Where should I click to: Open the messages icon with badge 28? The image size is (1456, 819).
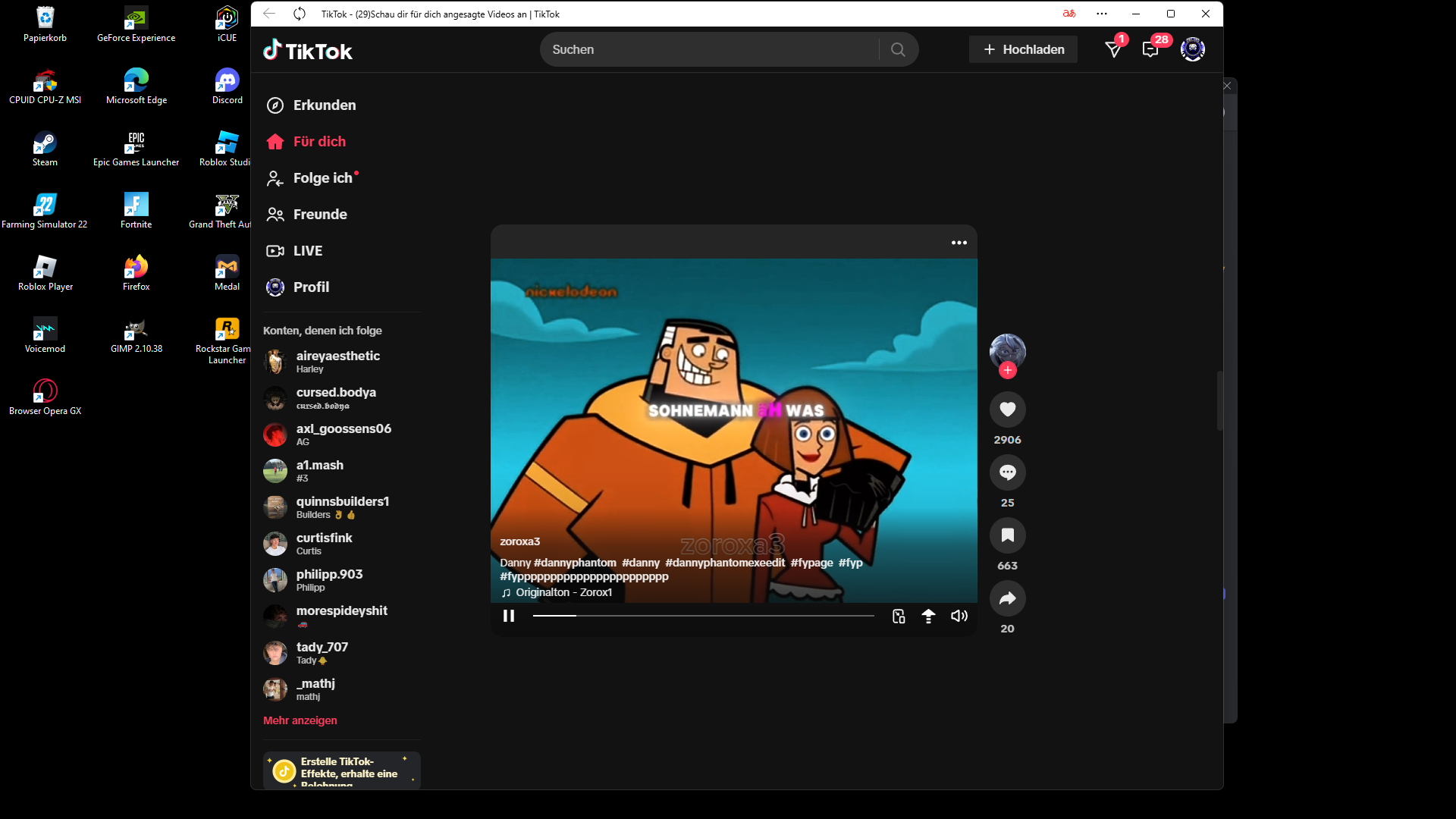point(1150,49)
